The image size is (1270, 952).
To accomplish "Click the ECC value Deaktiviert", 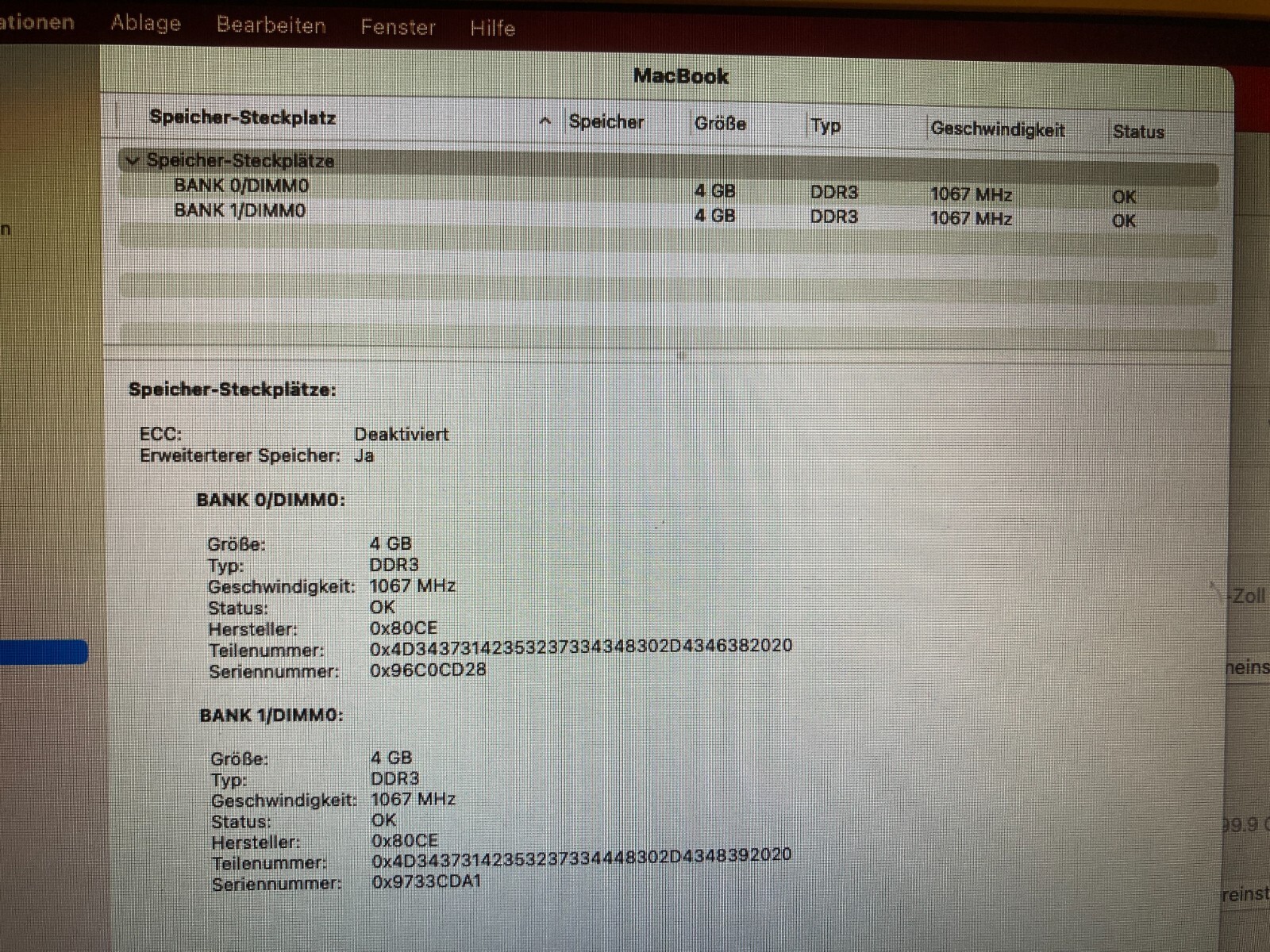I will 401,434.
